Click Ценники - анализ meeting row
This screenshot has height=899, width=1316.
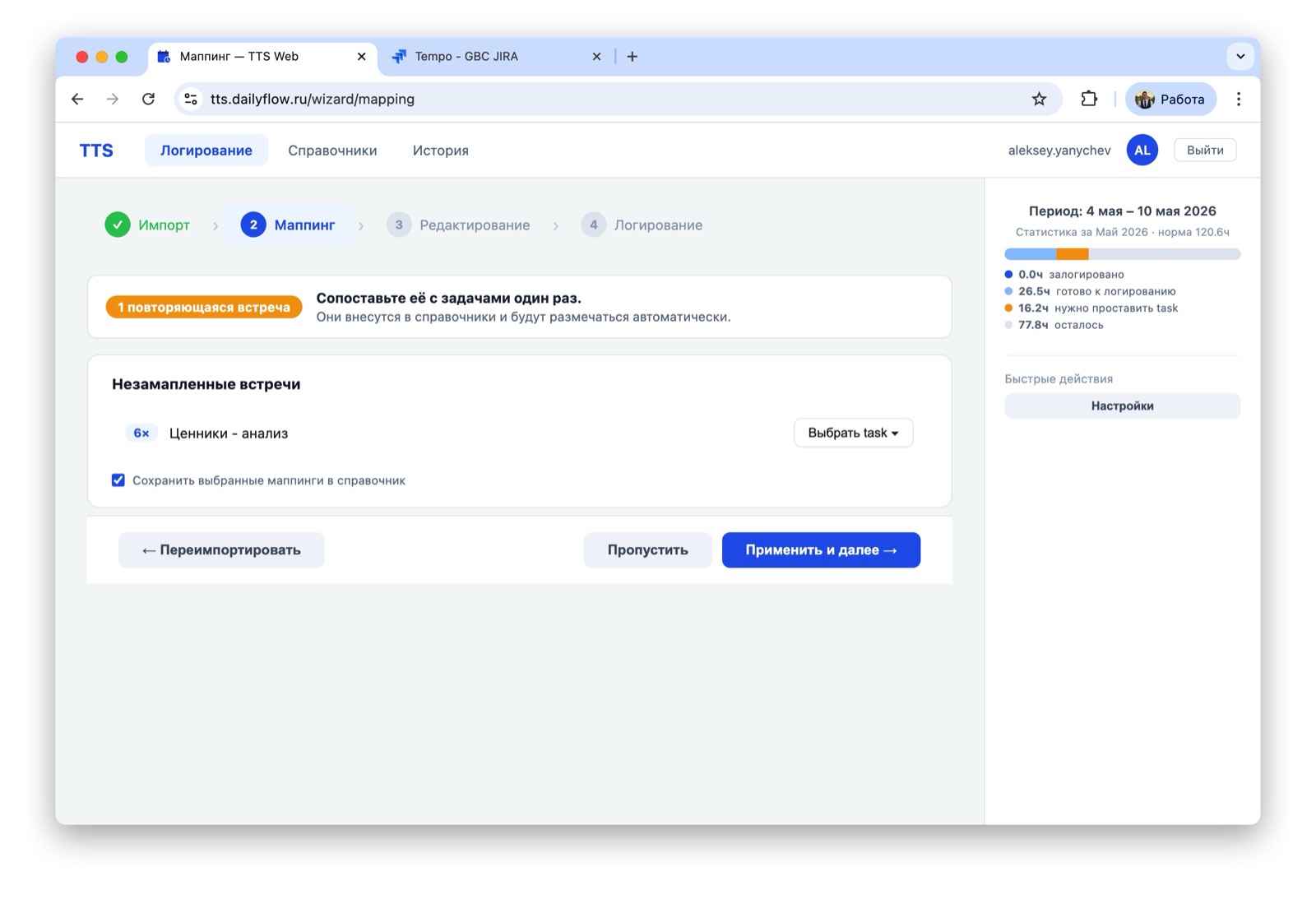click(x=519, y=433)
